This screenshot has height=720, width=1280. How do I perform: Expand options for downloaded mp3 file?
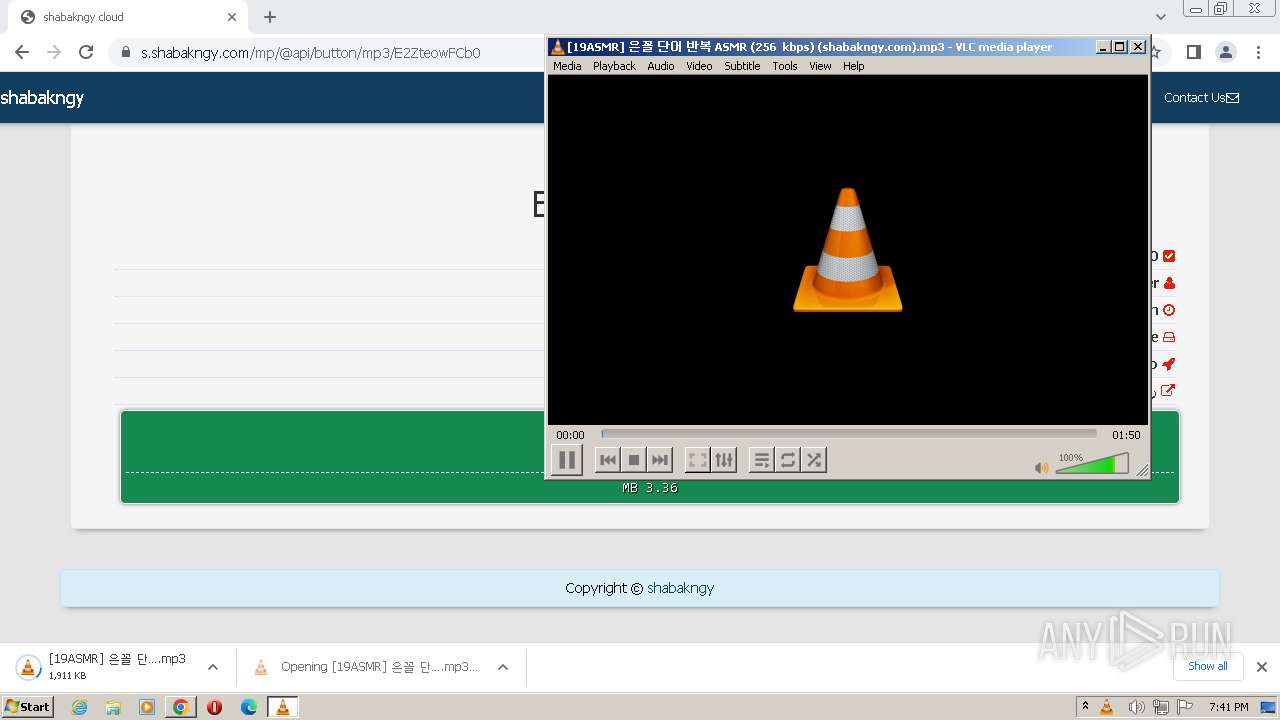point(213,667)
